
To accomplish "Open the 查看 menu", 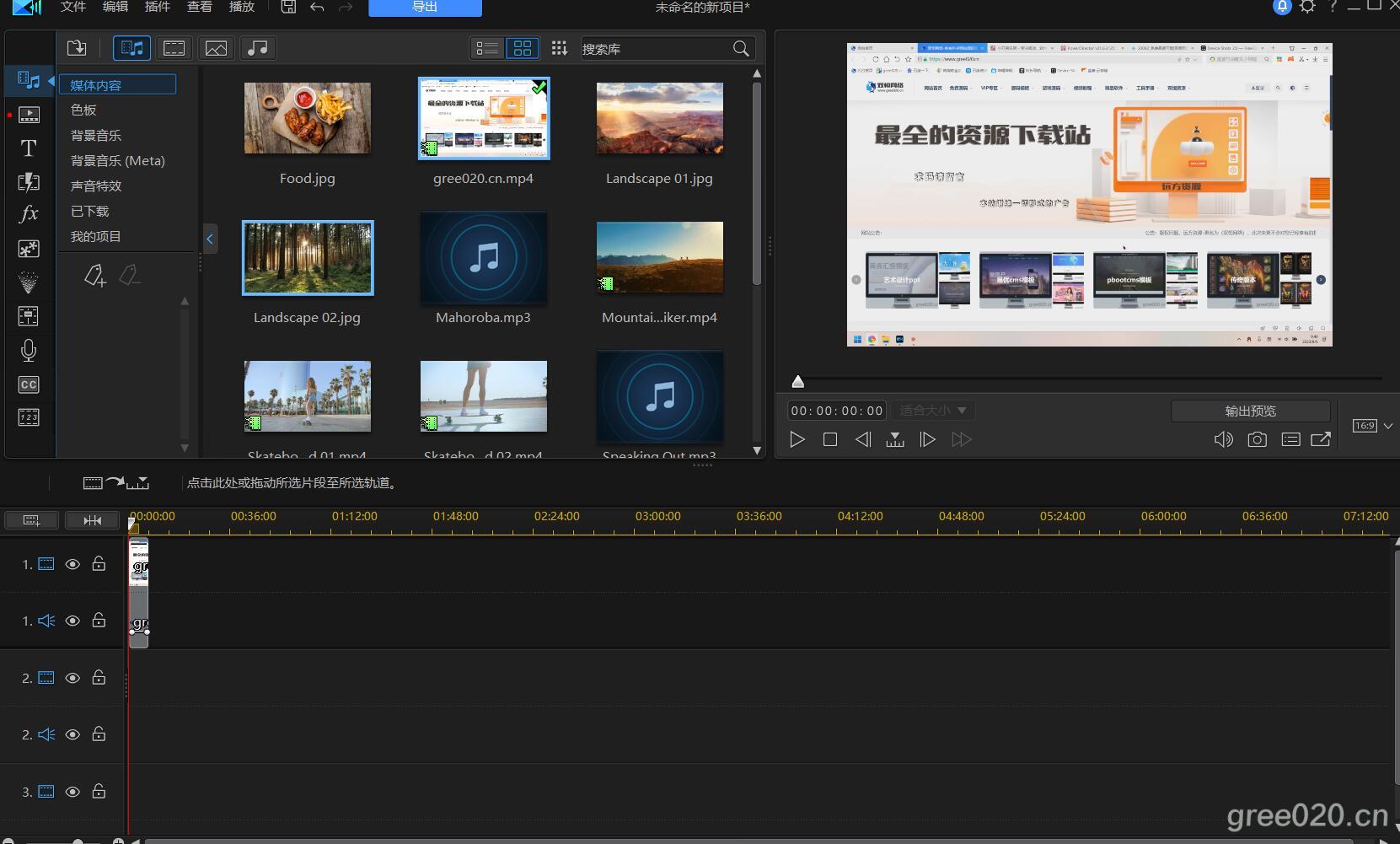I will [x=200, y=7].
